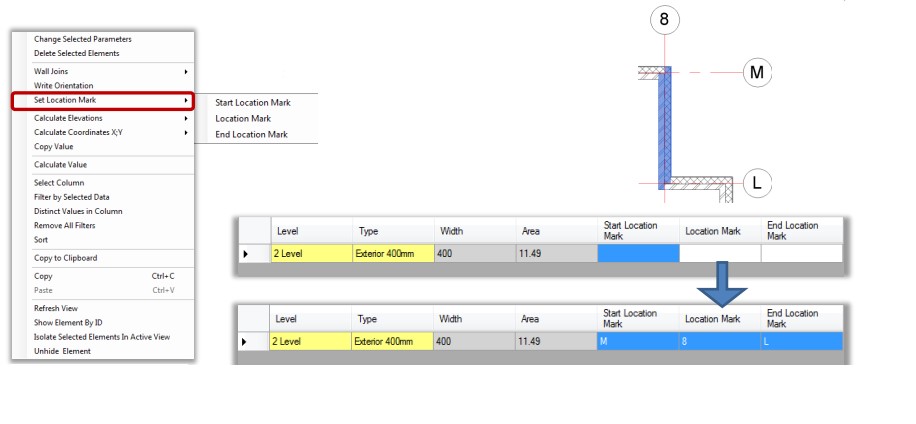Click empty Start Location Mark cell in upper table

pyautogui.click(x=638, y=254)
